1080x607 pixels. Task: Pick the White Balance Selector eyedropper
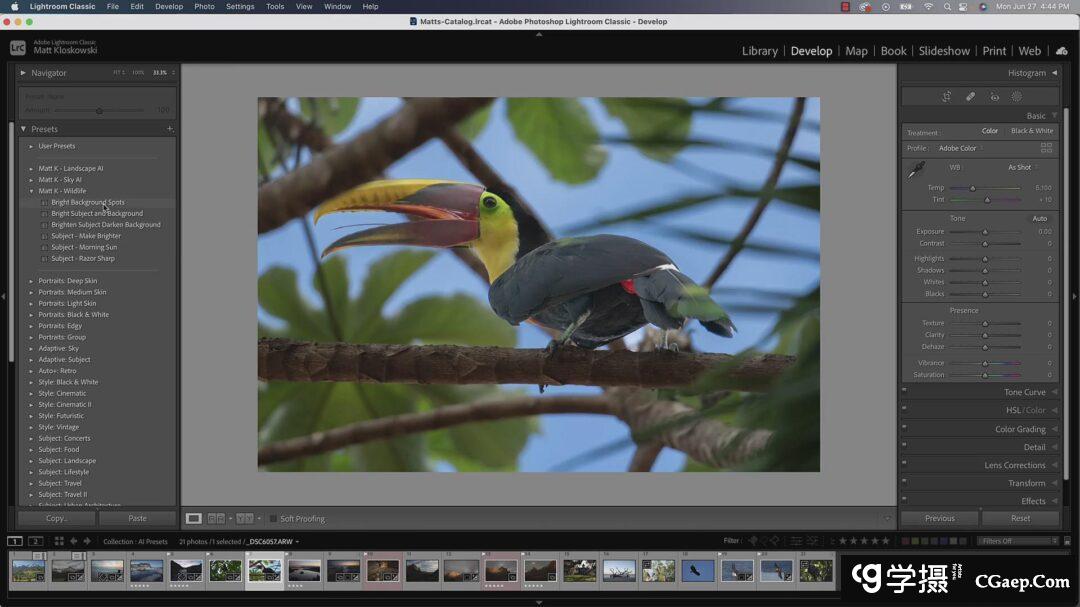tap(915, 172)
